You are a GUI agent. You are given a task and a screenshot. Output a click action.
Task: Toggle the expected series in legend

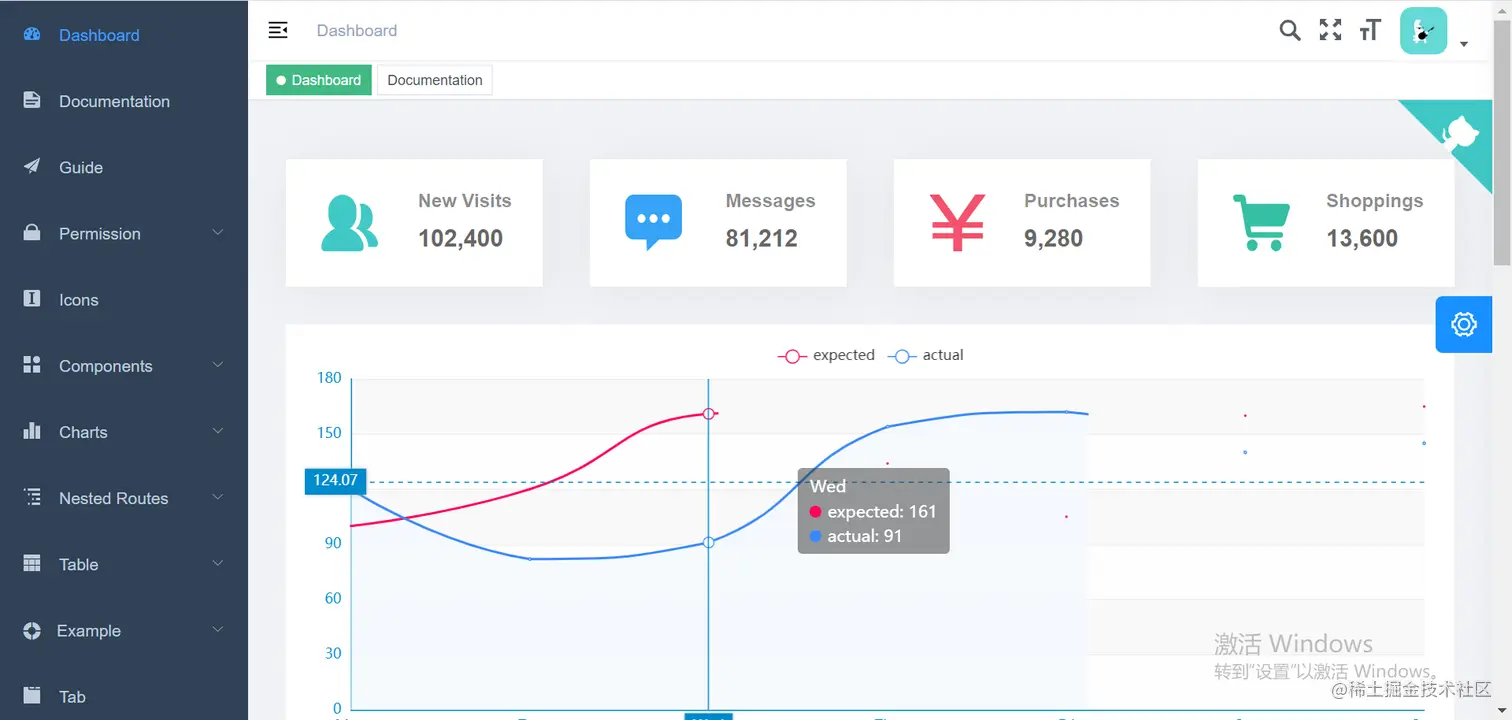[826, 355]
